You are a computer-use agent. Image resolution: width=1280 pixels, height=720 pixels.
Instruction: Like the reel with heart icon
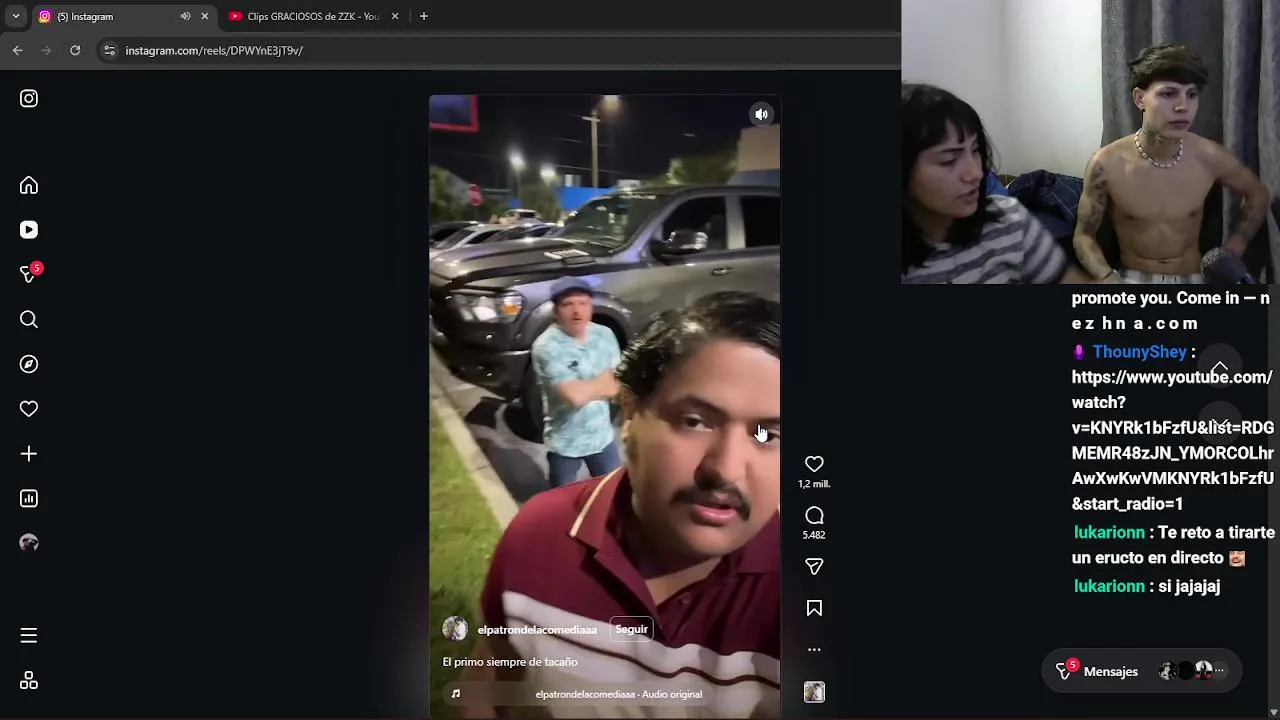tap(814, 464)
